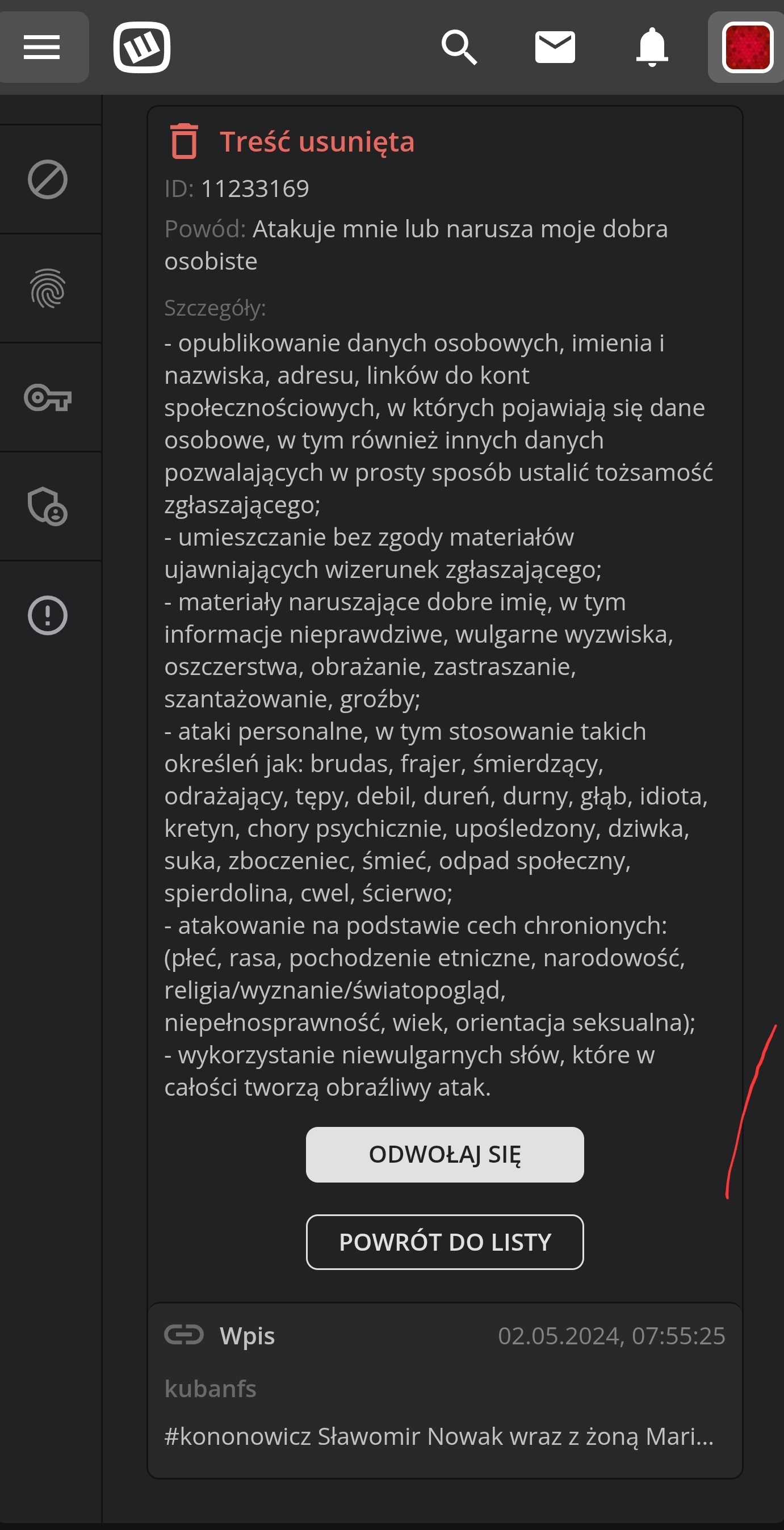Click the link icon next to Wpis
Image resolution: width=784 pixels, height=1530 pixels.
(x=183, y=1335)
